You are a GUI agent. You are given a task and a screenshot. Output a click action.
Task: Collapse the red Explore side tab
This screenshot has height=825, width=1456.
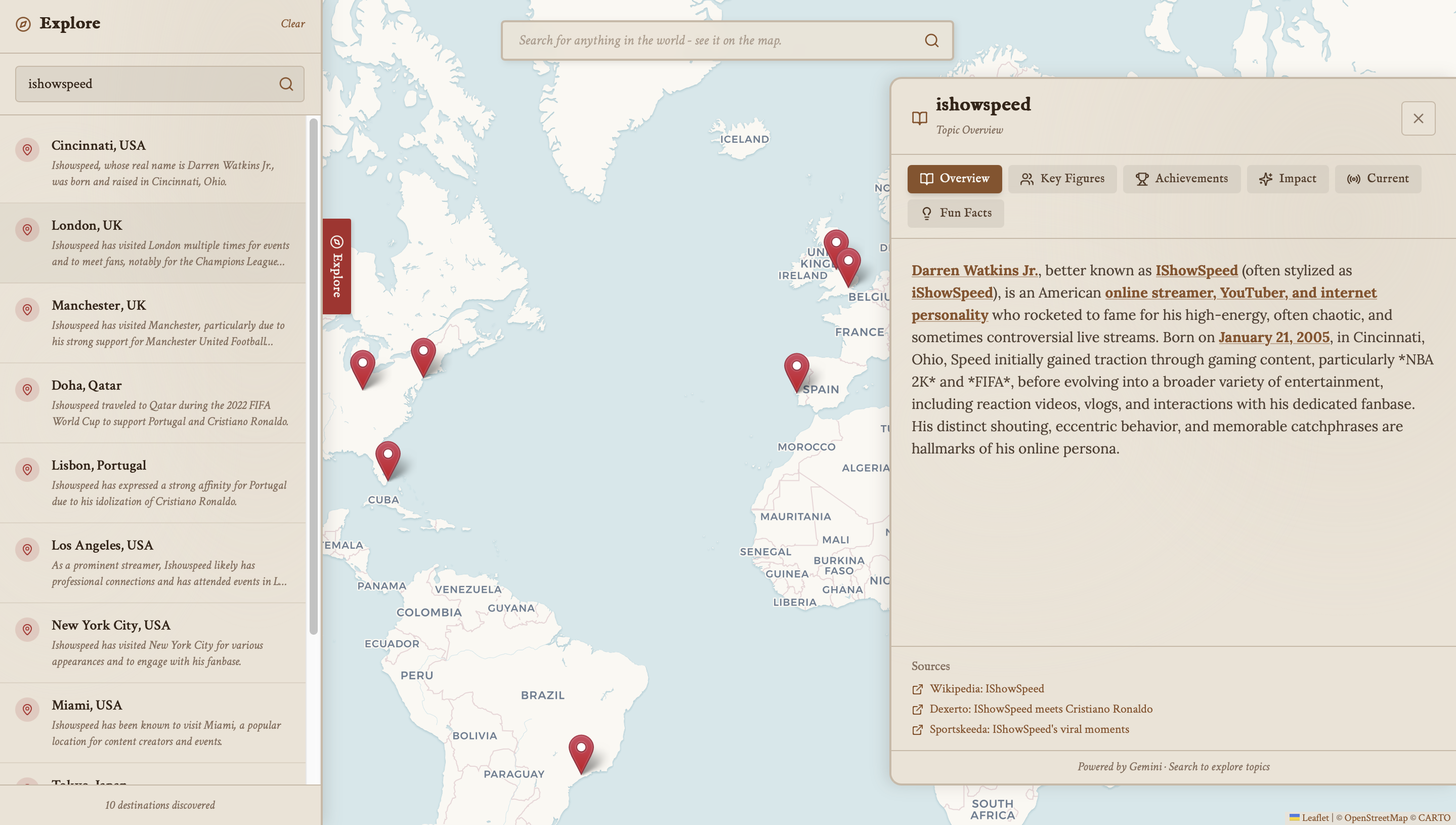point(336,266)
